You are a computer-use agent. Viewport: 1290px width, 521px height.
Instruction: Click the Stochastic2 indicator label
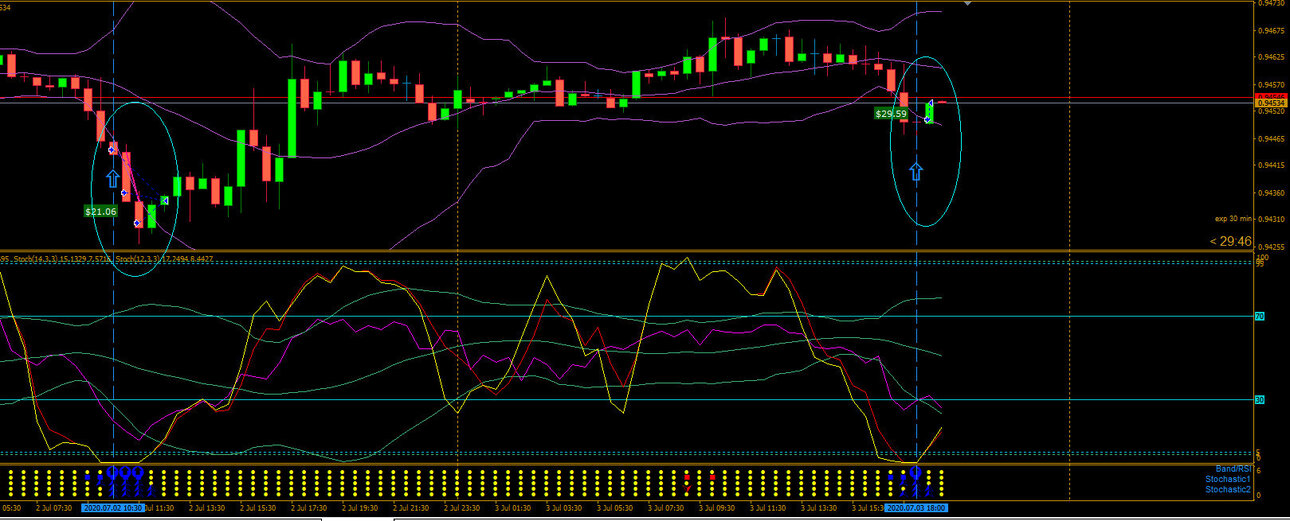click(x=1228, y=489)
